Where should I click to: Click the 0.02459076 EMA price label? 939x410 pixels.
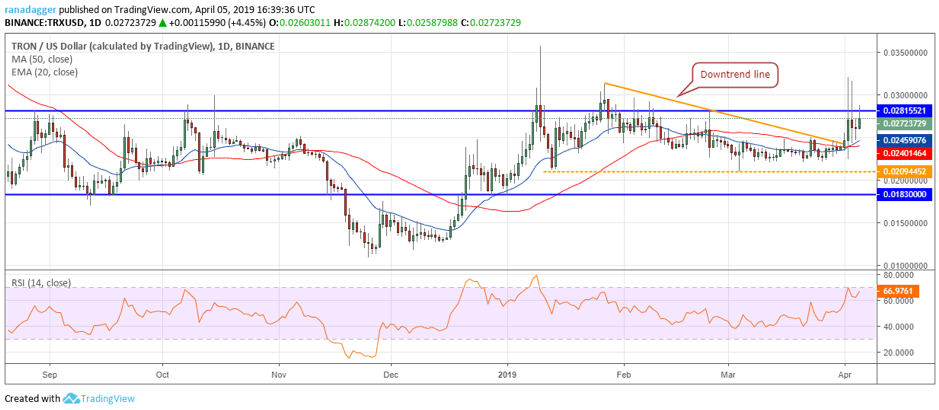(904, 141)
